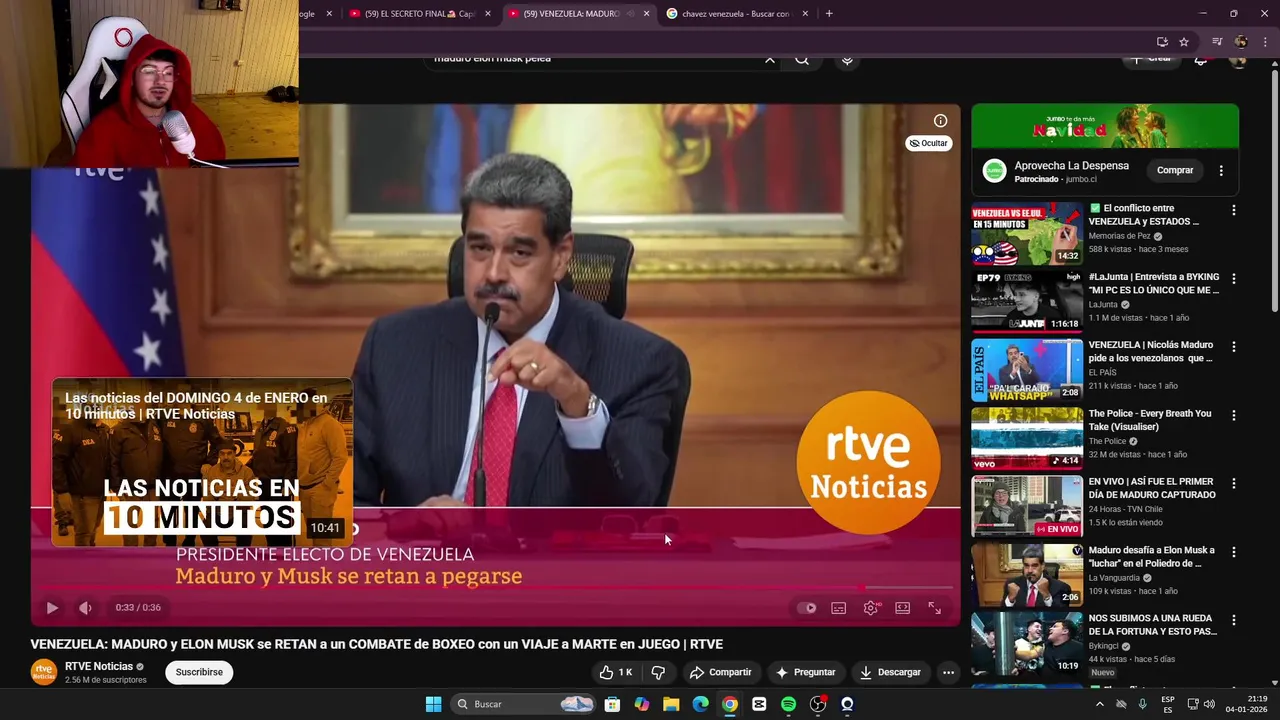Open menu for '#LaJunta' BYKING video
This screenshot has width=1280, height=720.
click(x=1233, y=279)
